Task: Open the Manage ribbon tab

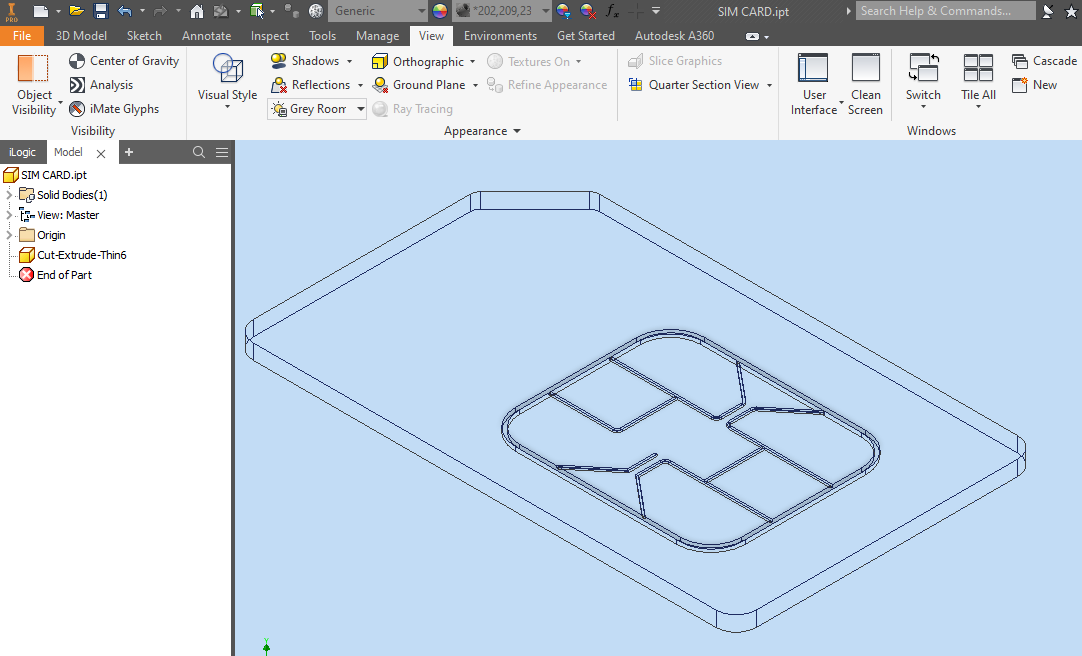Action: 377,36
